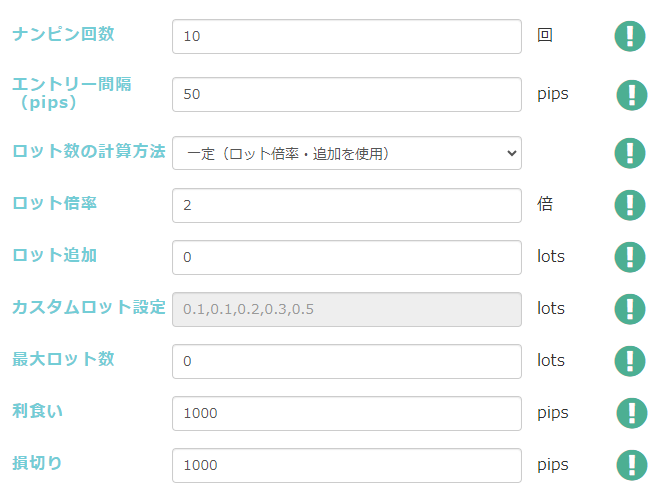Click the disabled カスタムロット設定 field
Screen dimensions: 662x495
click(x=347, y=309)
